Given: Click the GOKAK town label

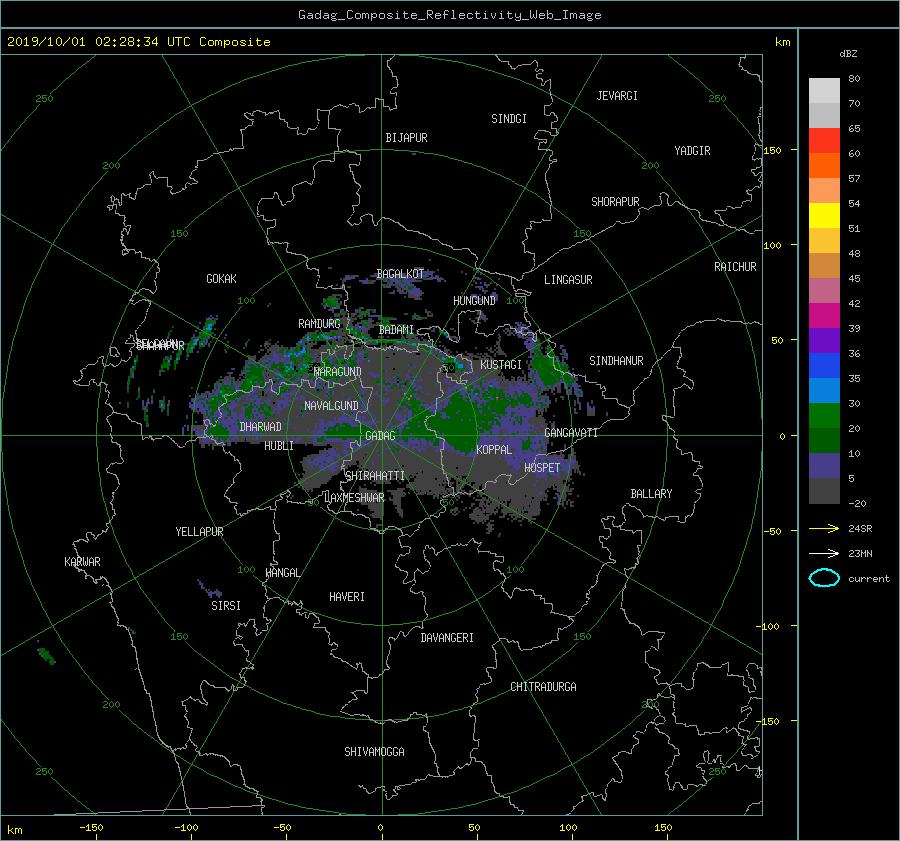Looking at the screenshot, I should [x=221, y=279].
